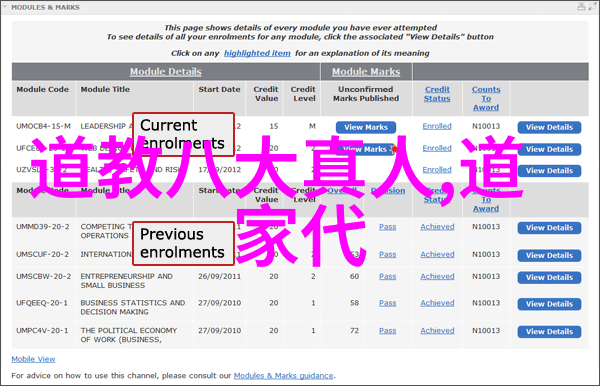Click View Details for UMSCUF-20-2
Viewport: 600px width, 386px height.
549,255
